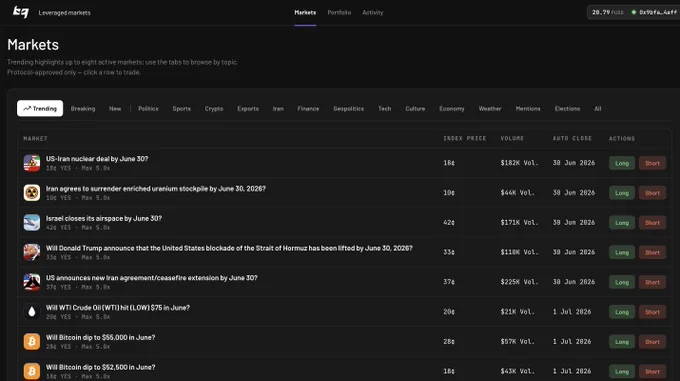Click the green wallet status dot
Image resolution: width=680 pixels, height=381 pixels.
coord(634,12)
